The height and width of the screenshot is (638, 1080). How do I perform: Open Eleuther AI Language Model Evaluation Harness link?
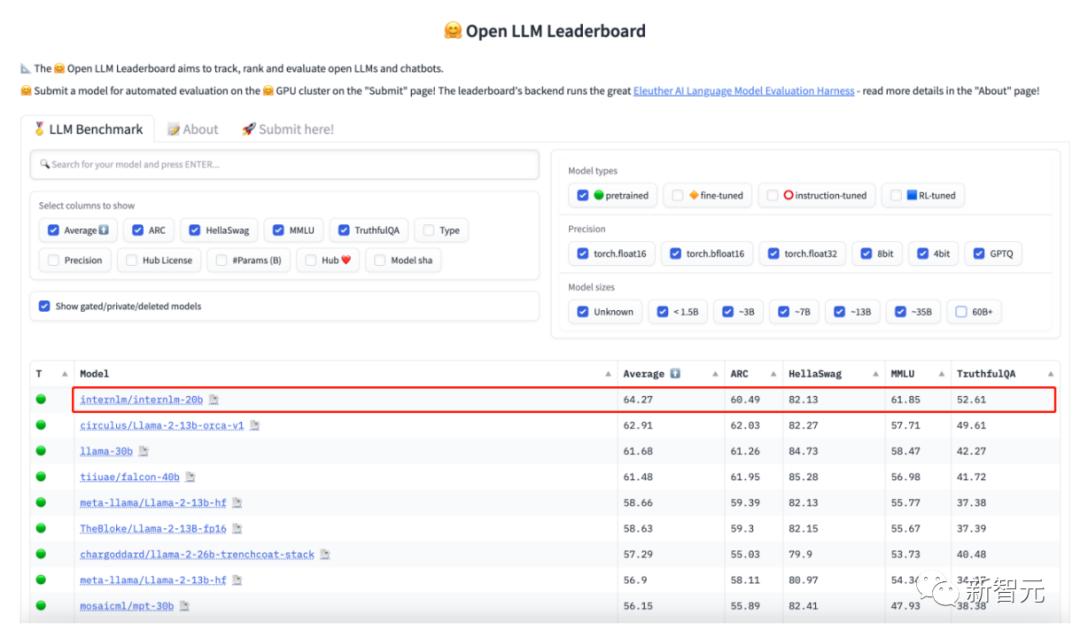[x=743, y=91]
